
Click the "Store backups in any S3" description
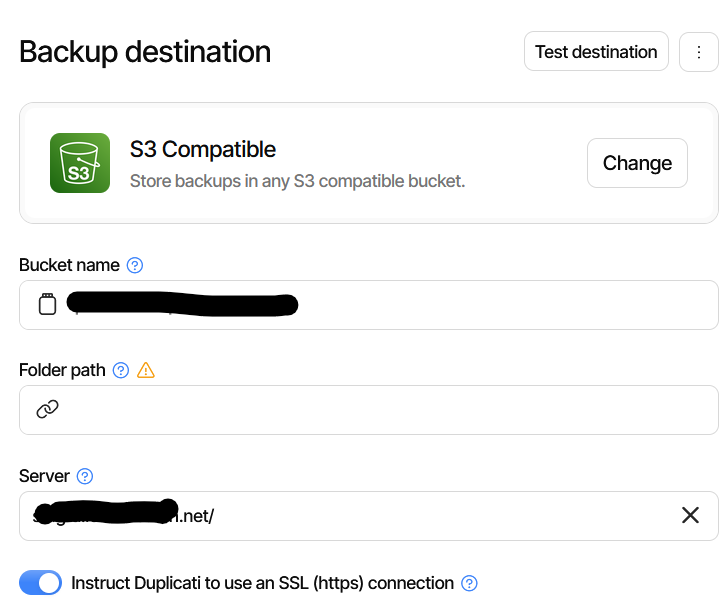coord(297,182)
